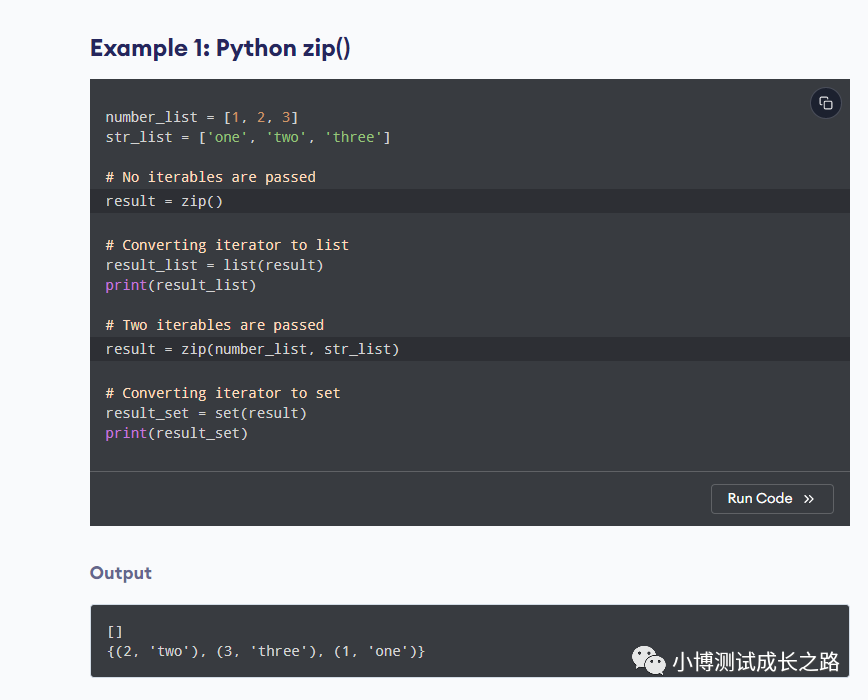The image size is (868, 700).
Task: Click the Output section heading
Action: click(120, 573)
